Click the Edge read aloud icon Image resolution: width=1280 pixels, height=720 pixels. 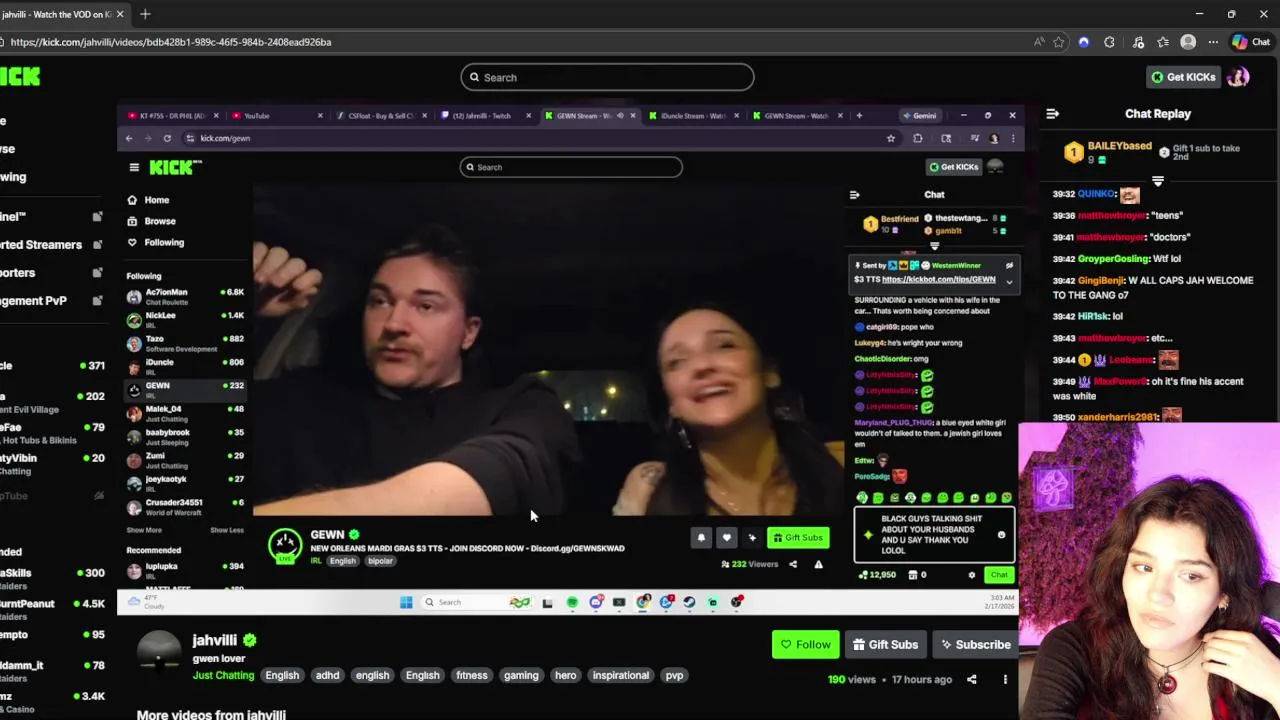pyautogui.click(x=1039, y=42)
